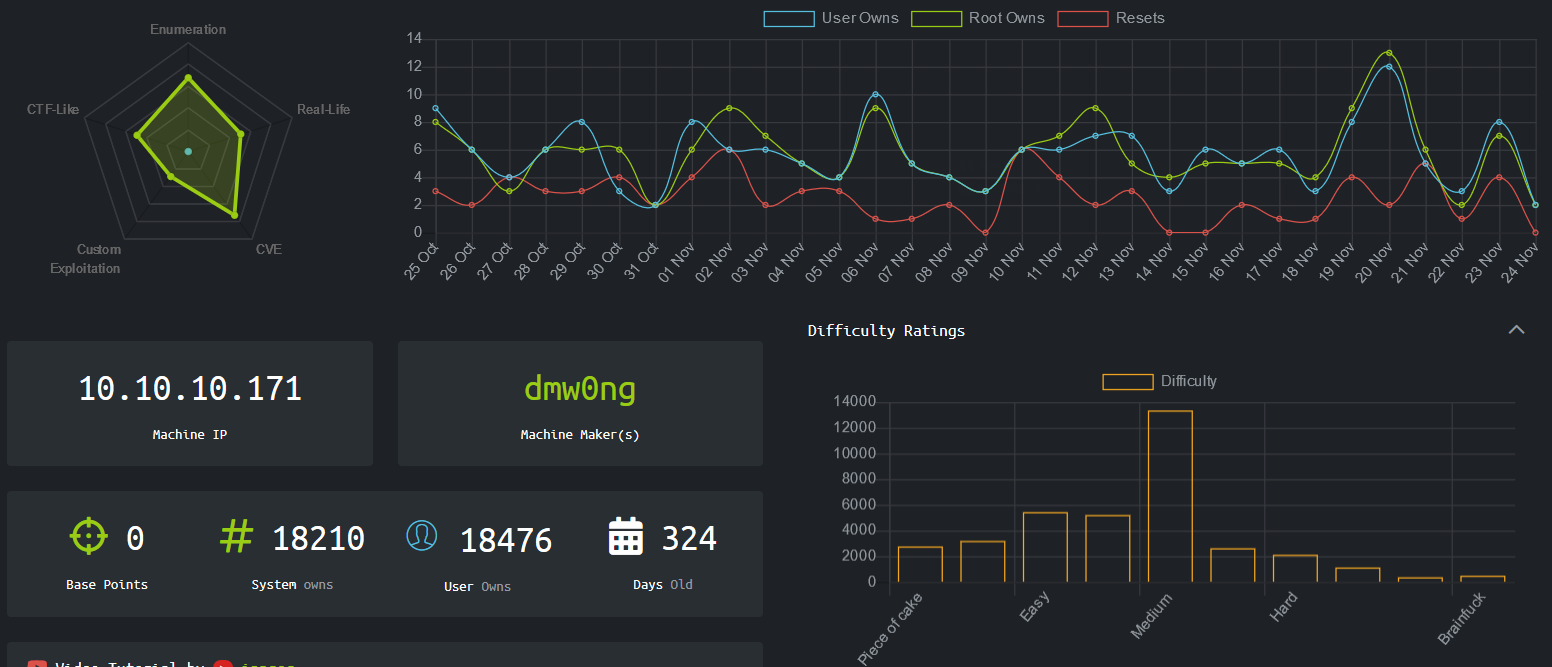Click the User Owns profile icon

(x=422, y=536)
